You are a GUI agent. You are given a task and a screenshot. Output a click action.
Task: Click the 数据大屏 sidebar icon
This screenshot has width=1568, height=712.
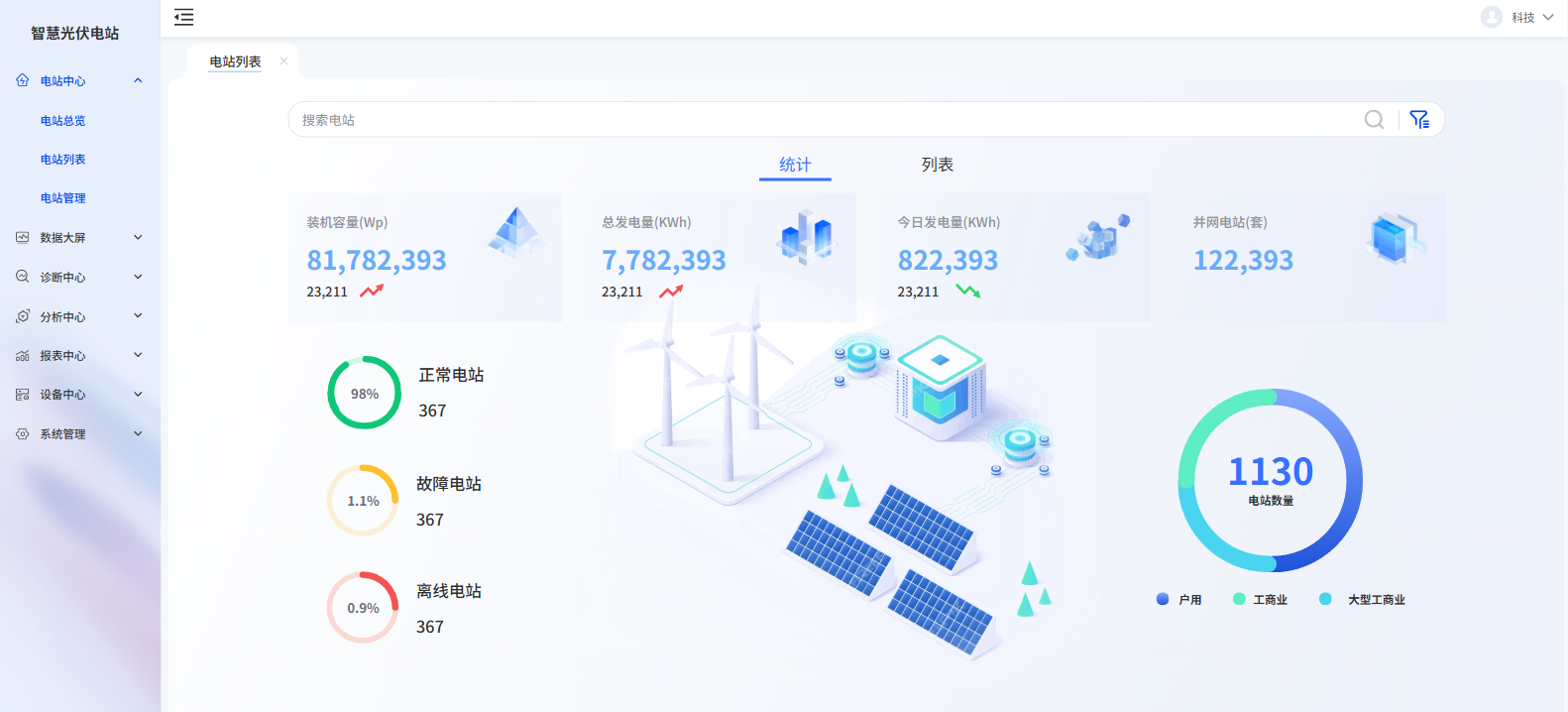tap(23, 237)
